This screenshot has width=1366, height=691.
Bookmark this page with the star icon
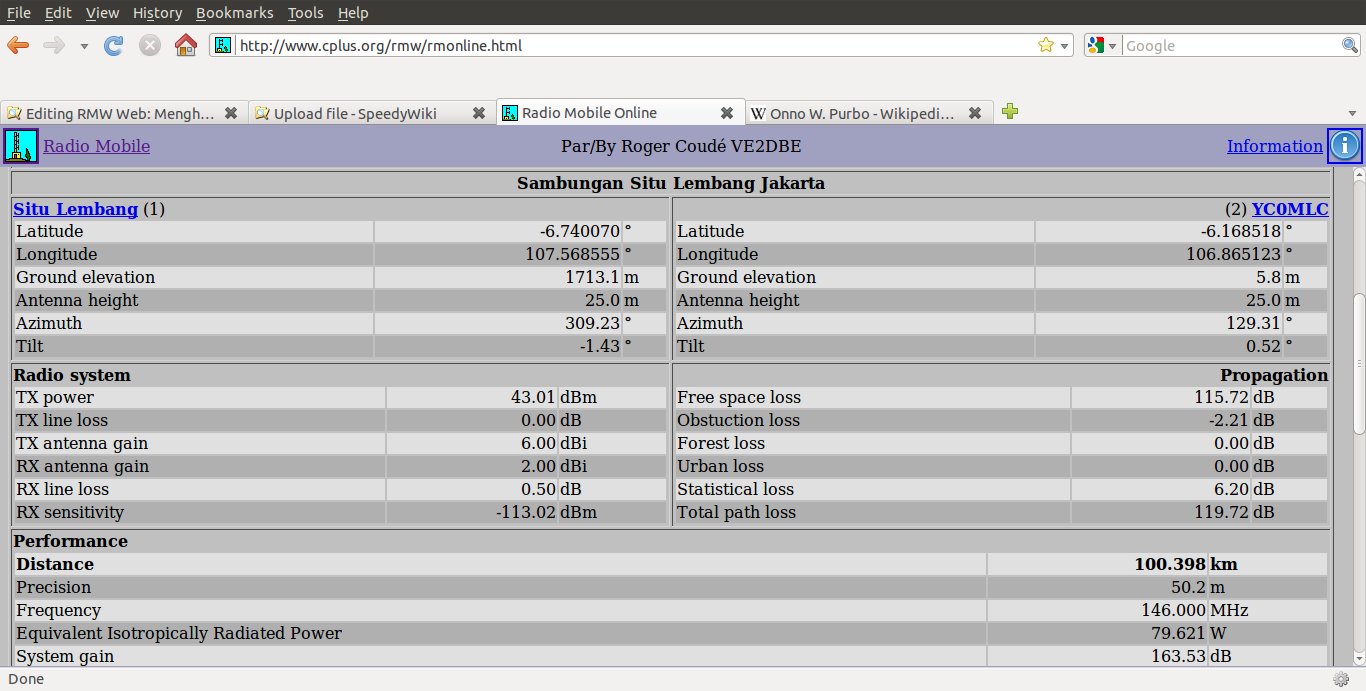point(1045,45)
